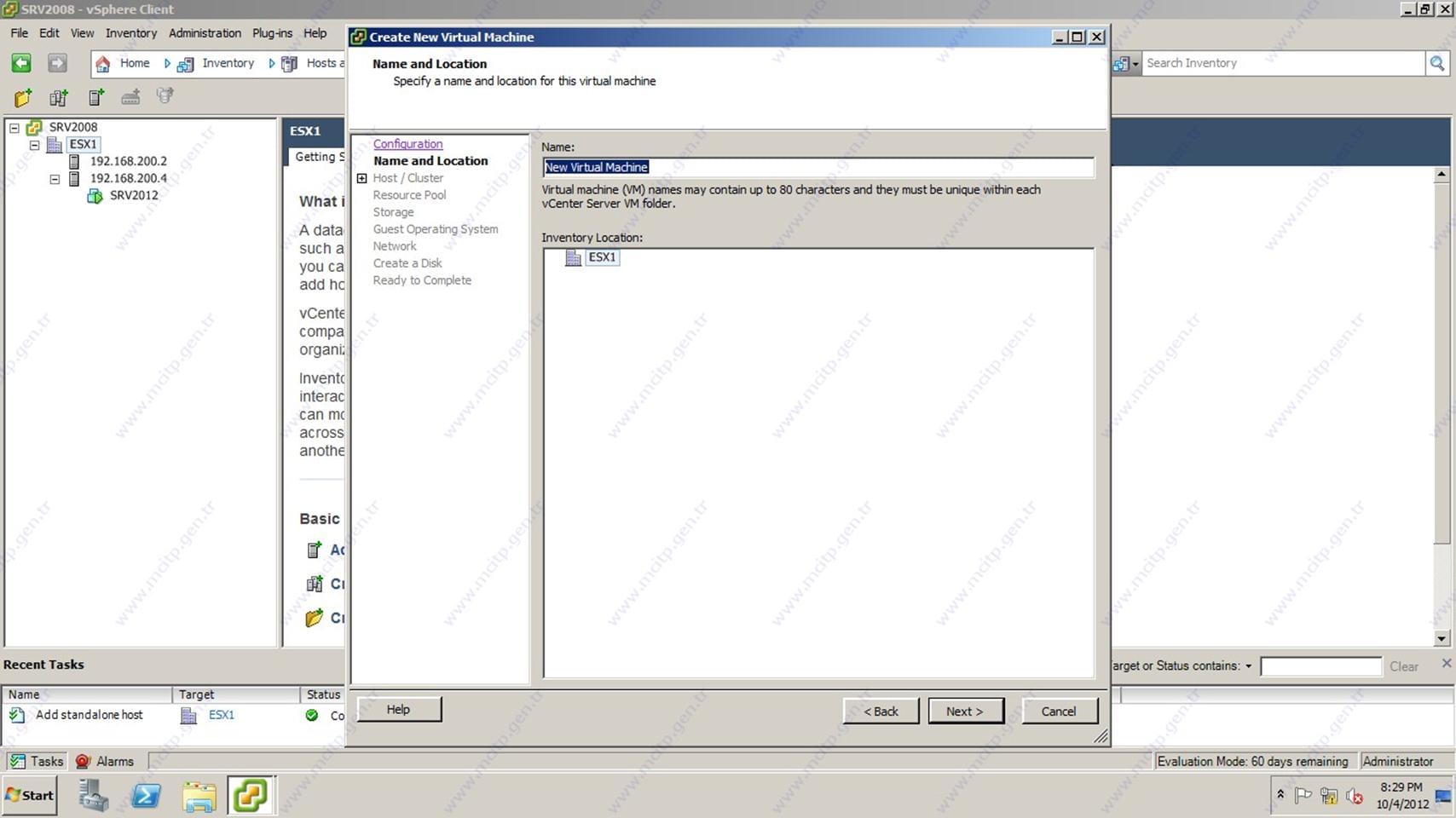Open the File menu
The image size is (1456, 818).
pyautogui.click(x=19, y=33)
